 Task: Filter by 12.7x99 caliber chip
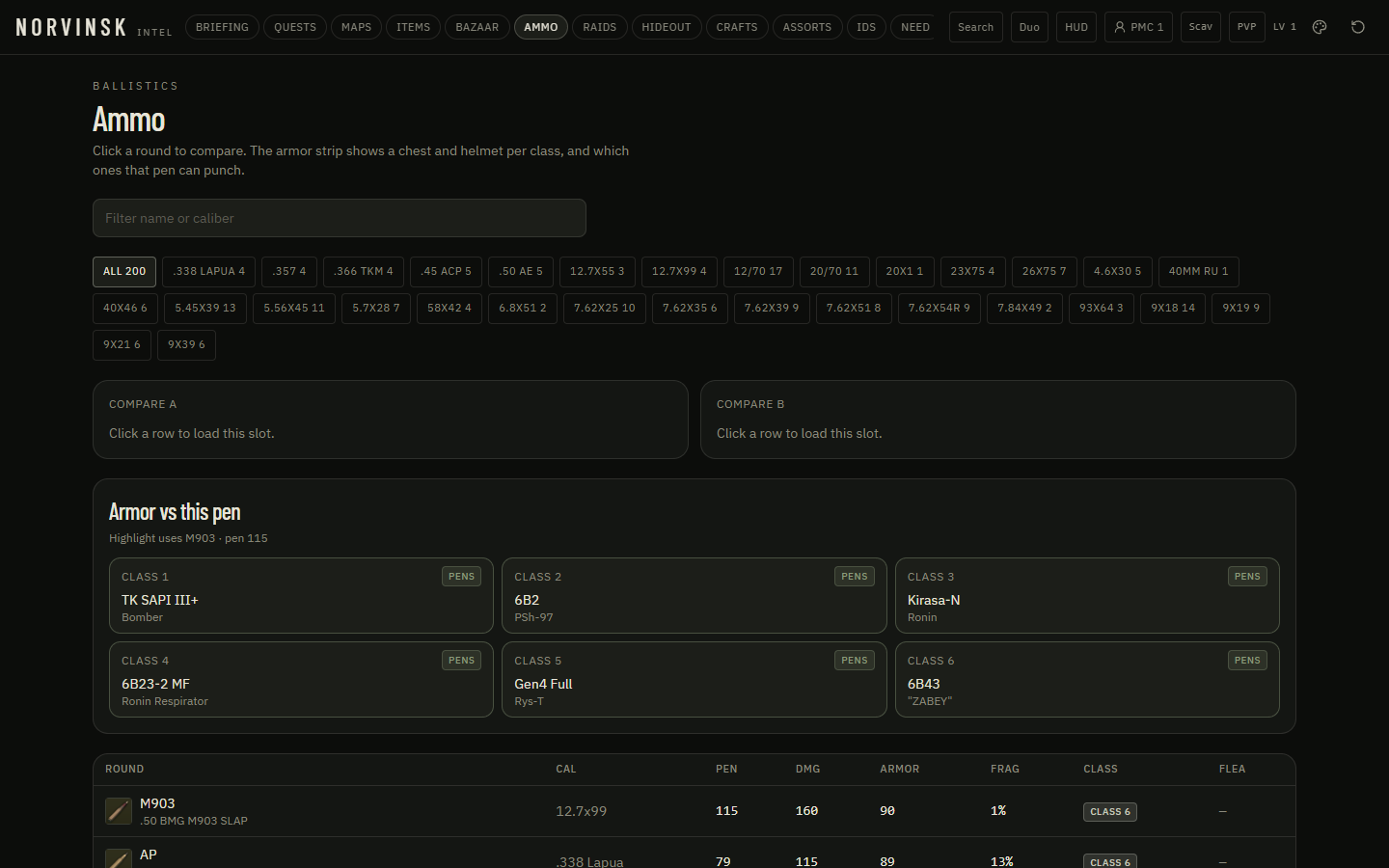pos(679,272)
